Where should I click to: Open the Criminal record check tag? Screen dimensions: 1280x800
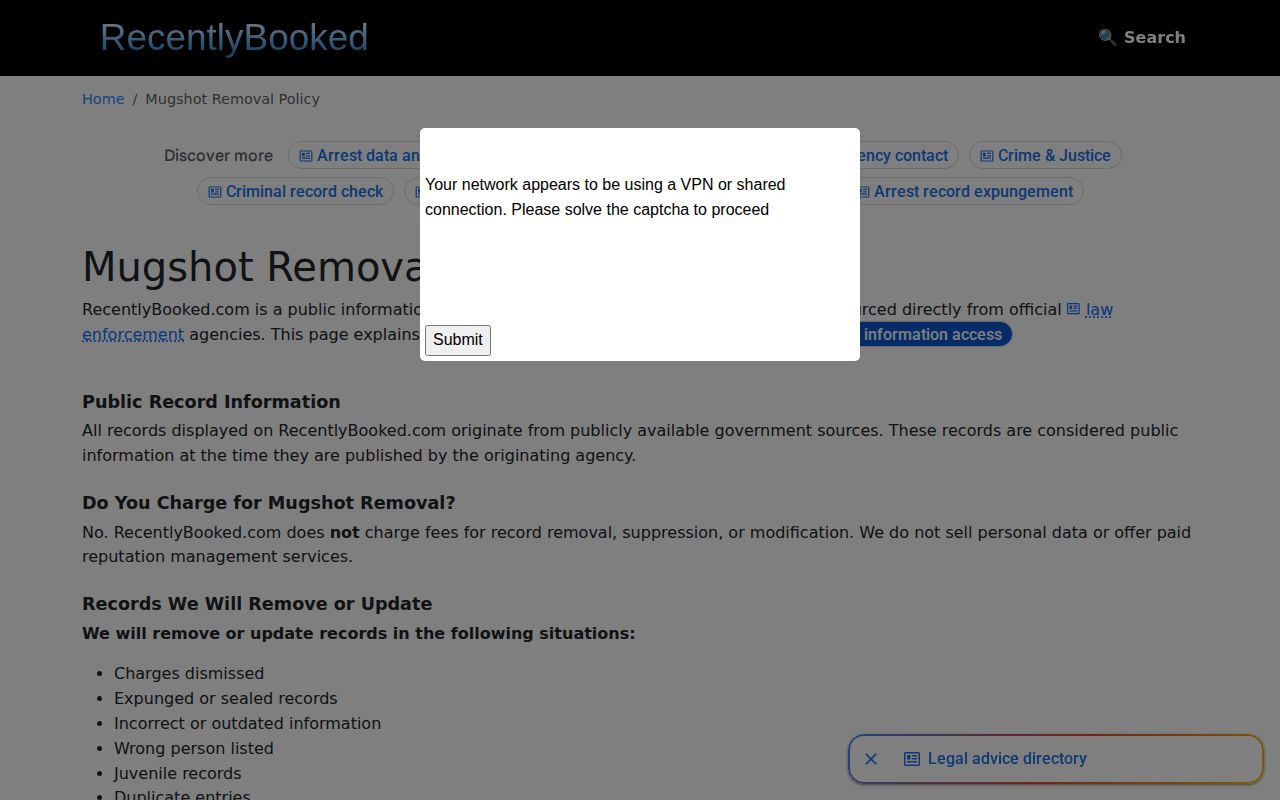tap(295, 191)
